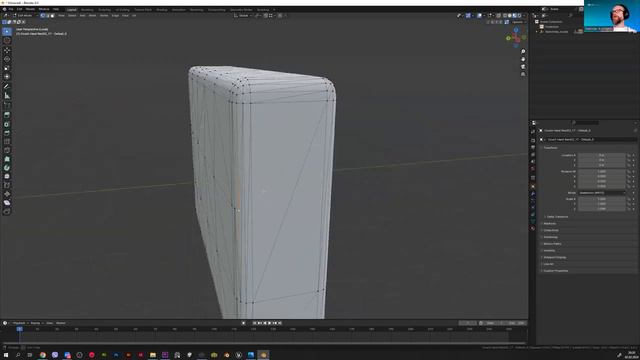This screenshot has height=360, width=640.
Task: Switch to rendered viewport shading
Action: point(519,16)
